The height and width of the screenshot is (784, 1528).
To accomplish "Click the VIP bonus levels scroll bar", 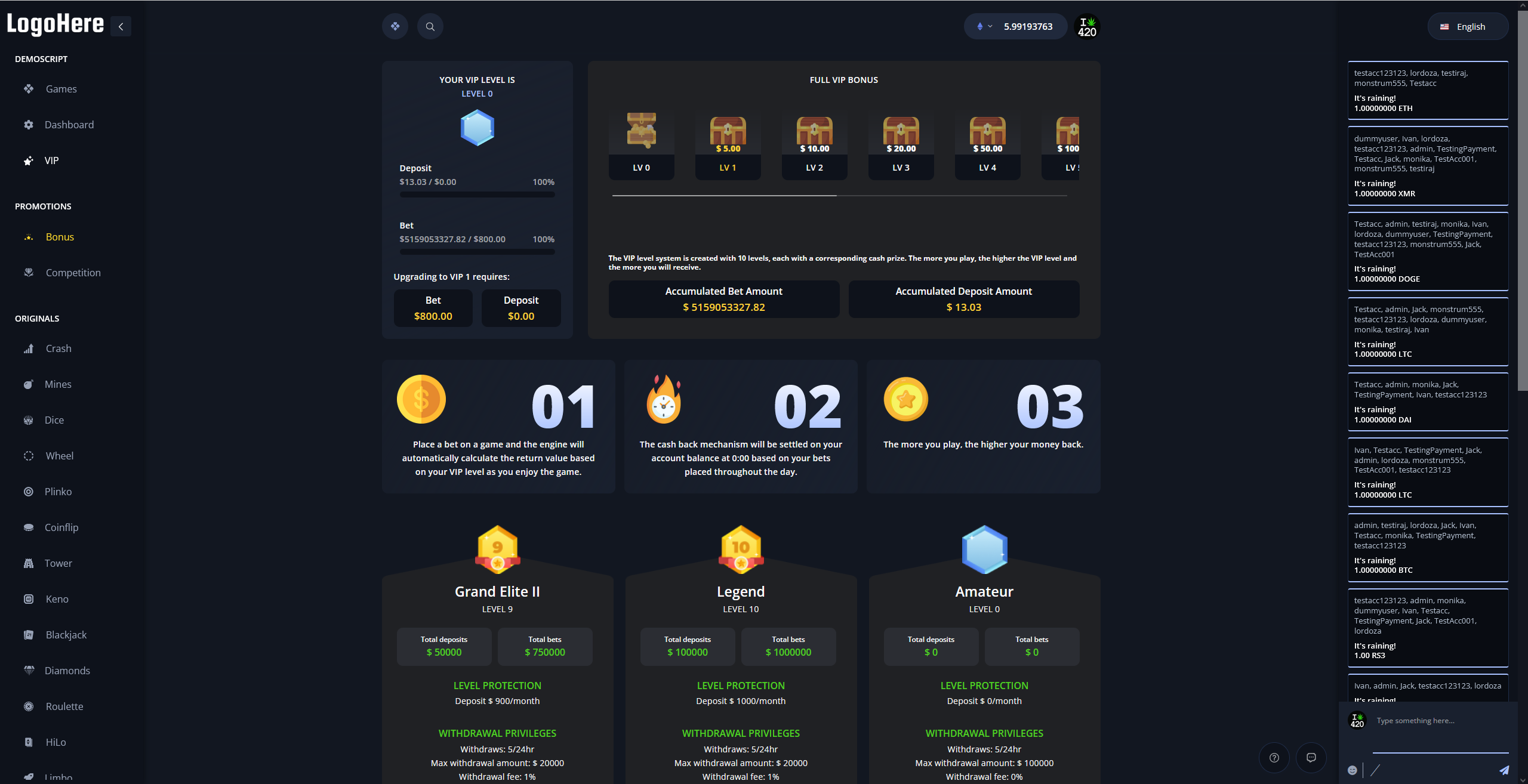I will coord(724,195).
